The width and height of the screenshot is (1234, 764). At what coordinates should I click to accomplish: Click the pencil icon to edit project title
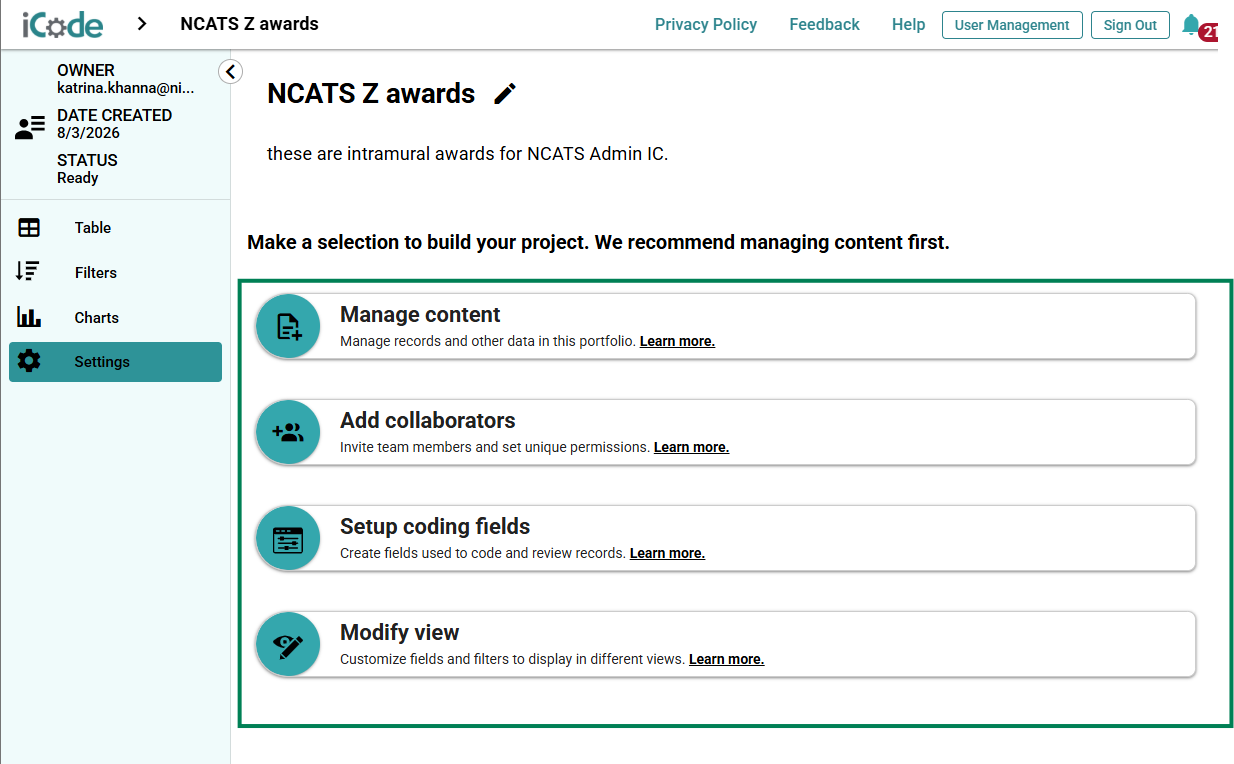505,94
